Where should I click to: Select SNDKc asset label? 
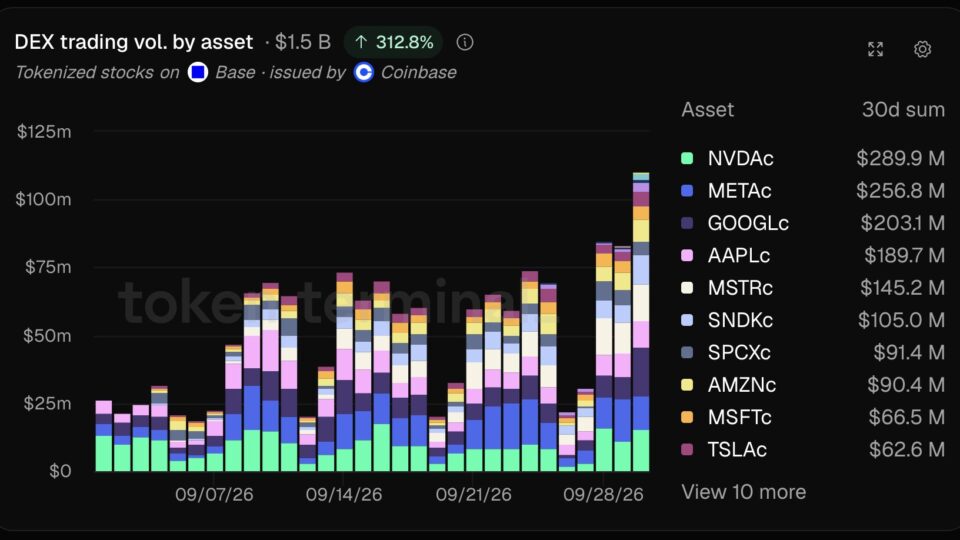[740, 320]
